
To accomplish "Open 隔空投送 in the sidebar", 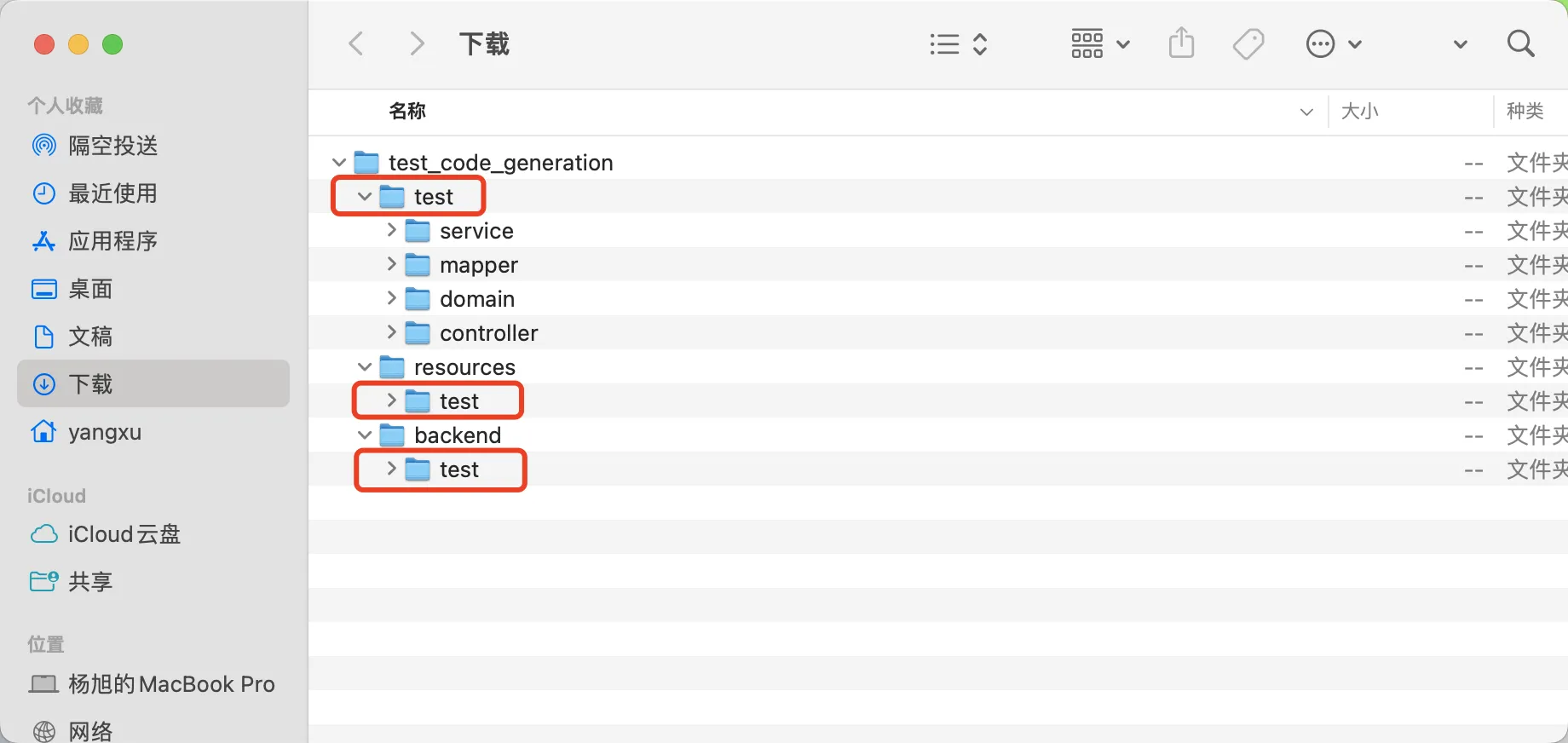I will point(153,146).
